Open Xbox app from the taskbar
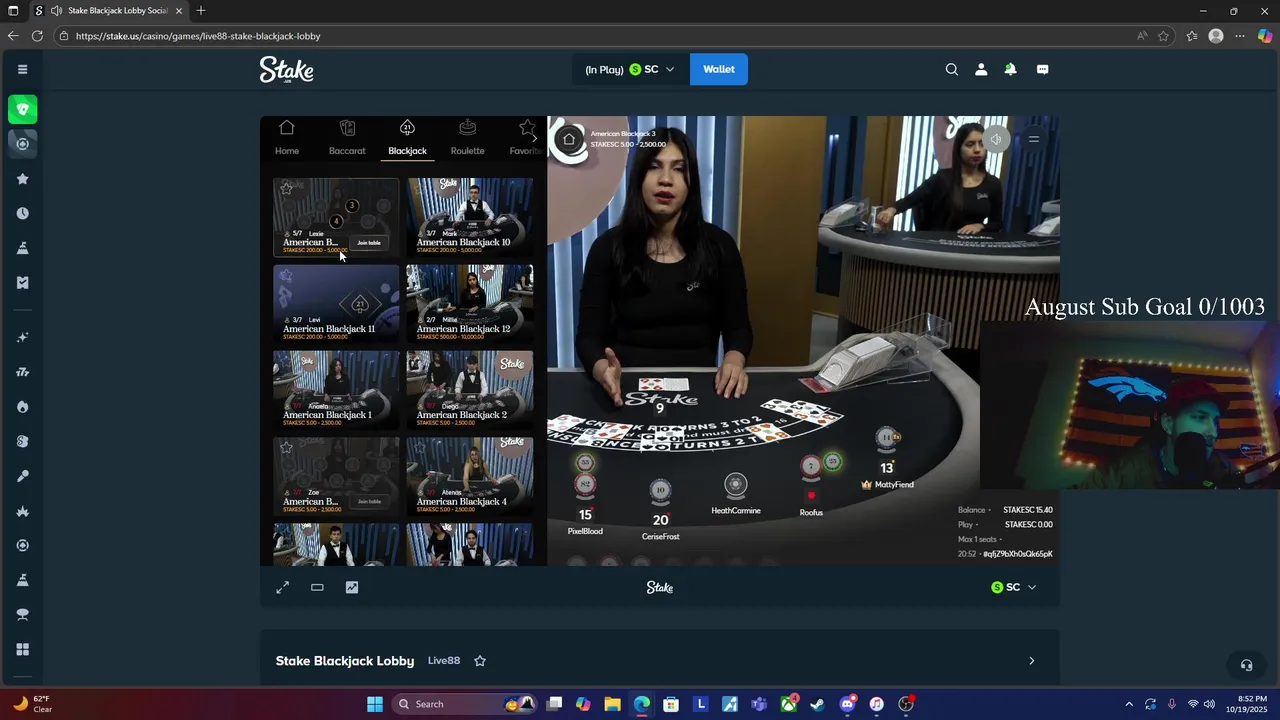The height and width of the screenshot is (720, 1280). coord(788,704)
